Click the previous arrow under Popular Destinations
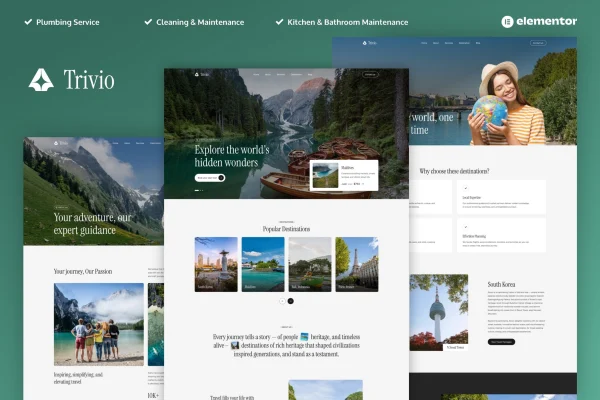The width and height of the screenshot is (600, 400). pyautogui.click(x=282, y=301)
